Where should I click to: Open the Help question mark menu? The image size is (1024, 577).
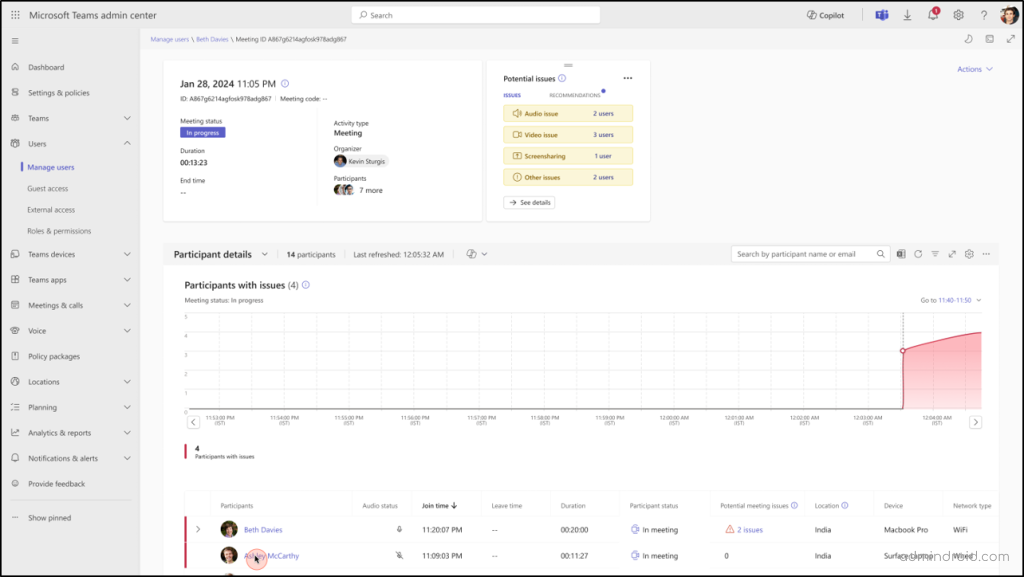[x=984, y=14]
